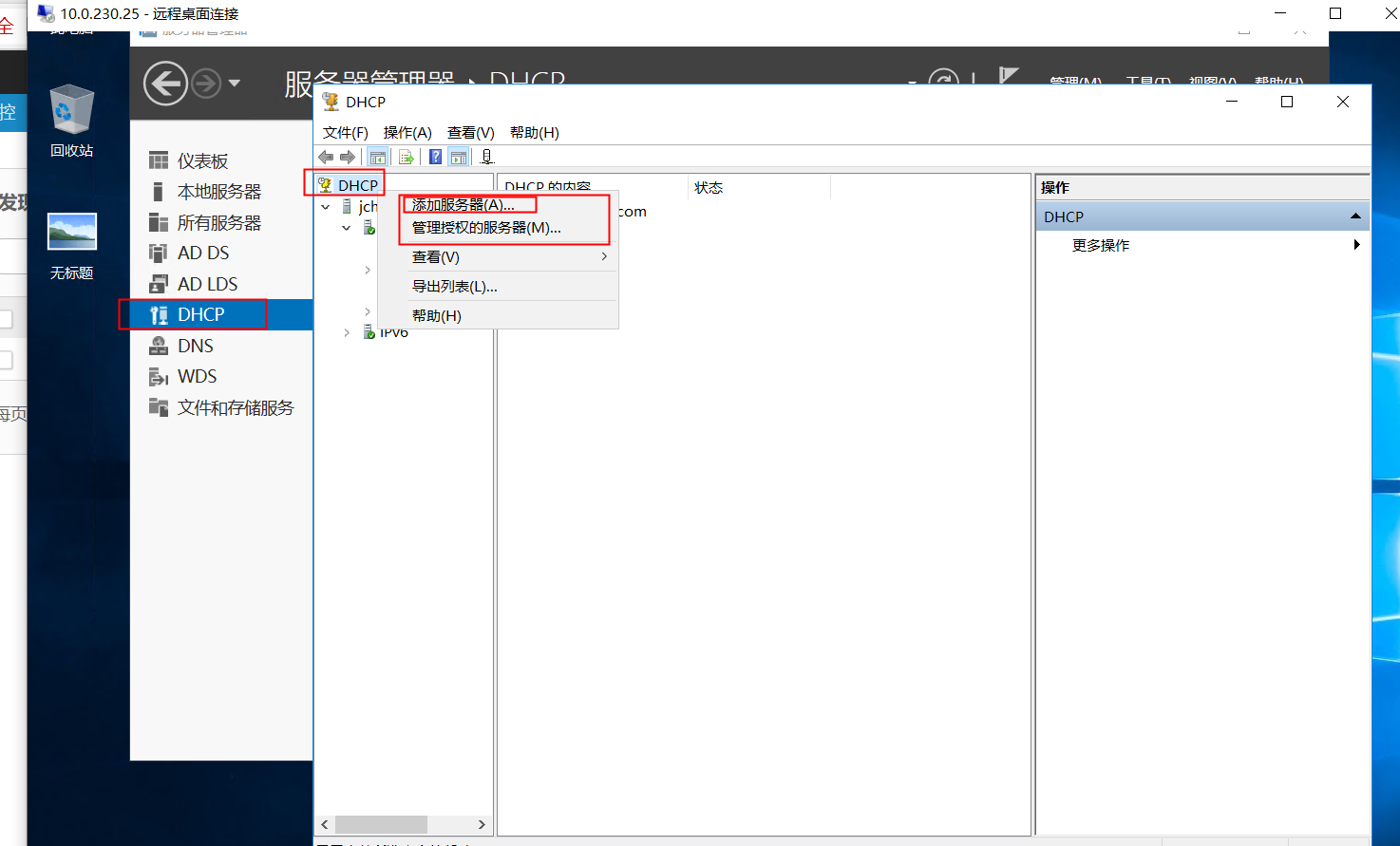Click the horizontal scrollbar thumb in tree pane
Image resolution: width=1400 pixels, height=846 pixels.
(381, 824)
